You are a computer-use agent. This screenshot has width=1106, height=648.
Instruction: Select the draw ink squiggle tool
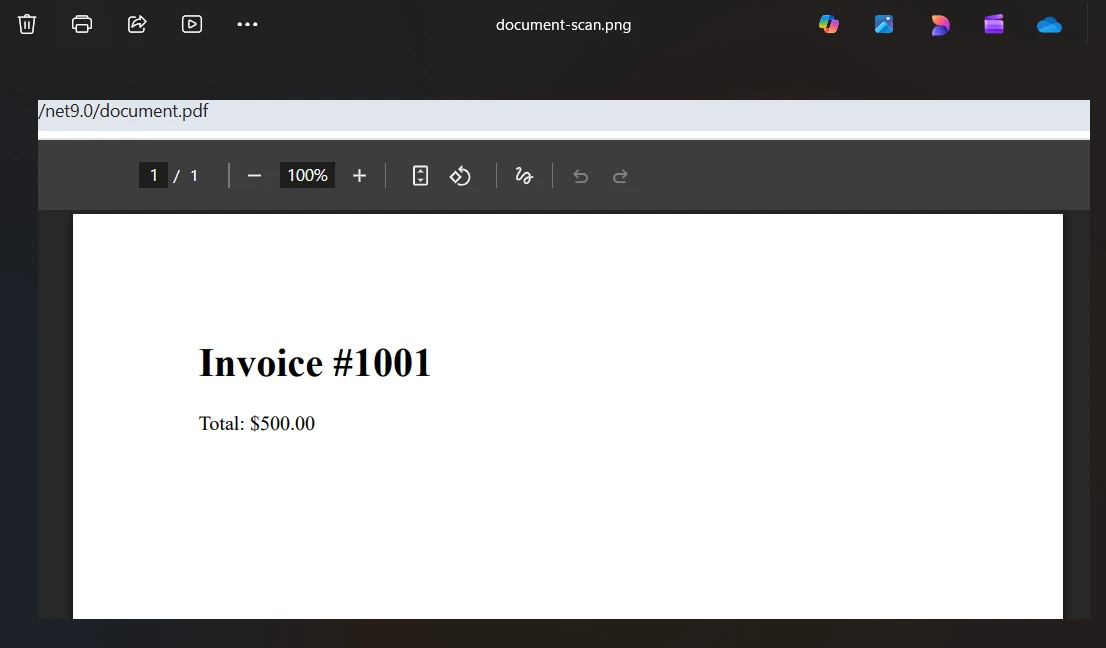click(x=524, y=176)
